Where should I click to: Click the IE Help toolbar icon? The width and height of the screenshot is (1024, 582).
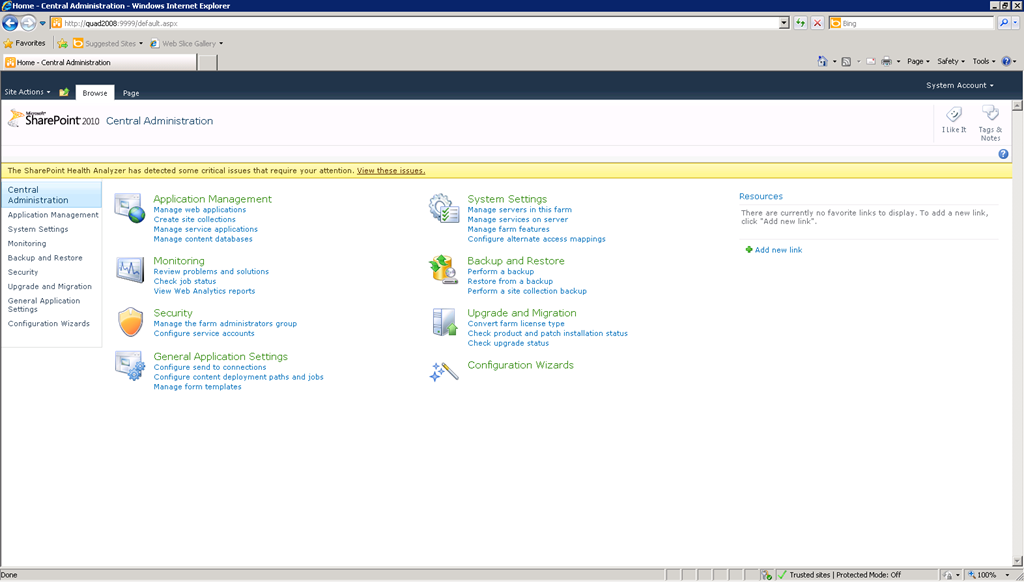[1006, 61]
